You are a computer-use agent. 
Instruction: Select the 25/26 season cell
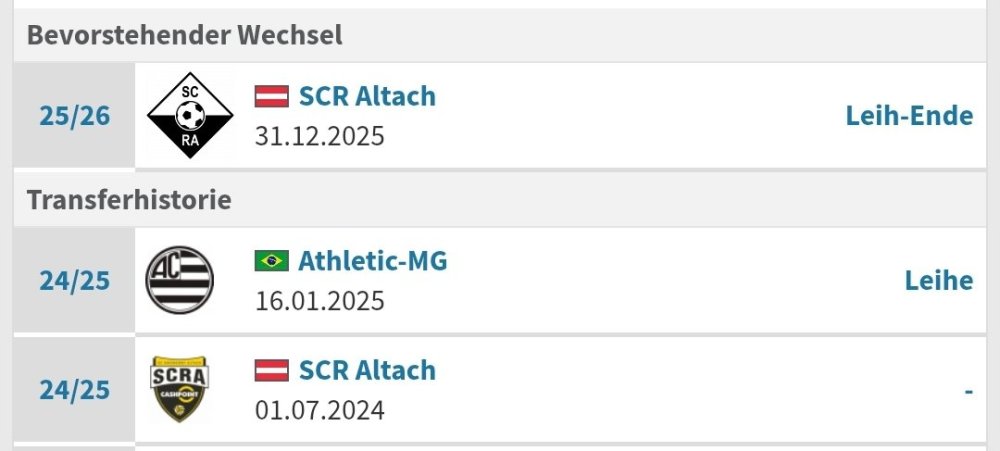pyautogui.click(x=75, y=116)
